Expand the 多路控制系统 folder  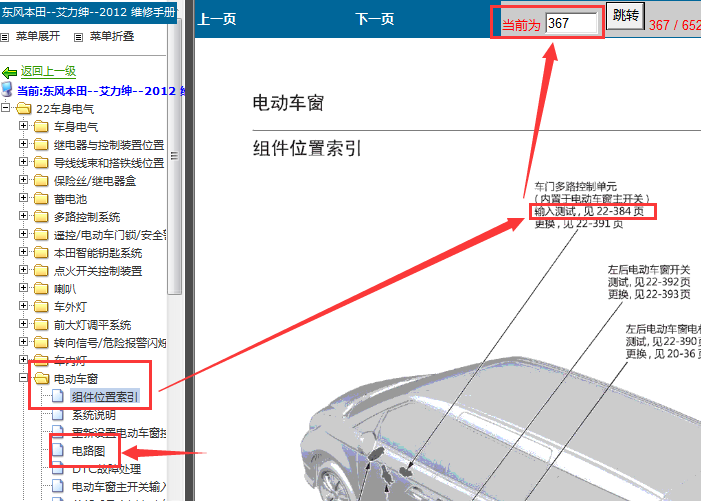23,215
